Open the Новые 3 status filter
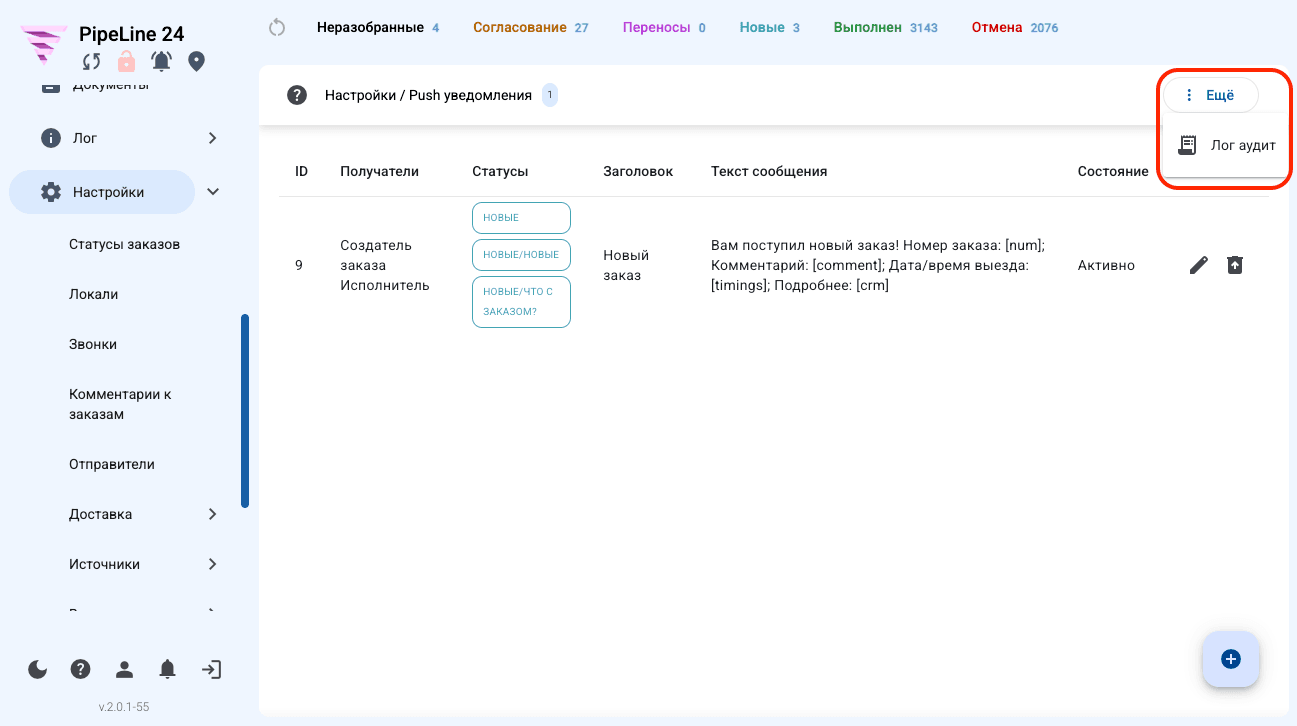This screenshot has width=1297, height=726. (x=770, y=27)
